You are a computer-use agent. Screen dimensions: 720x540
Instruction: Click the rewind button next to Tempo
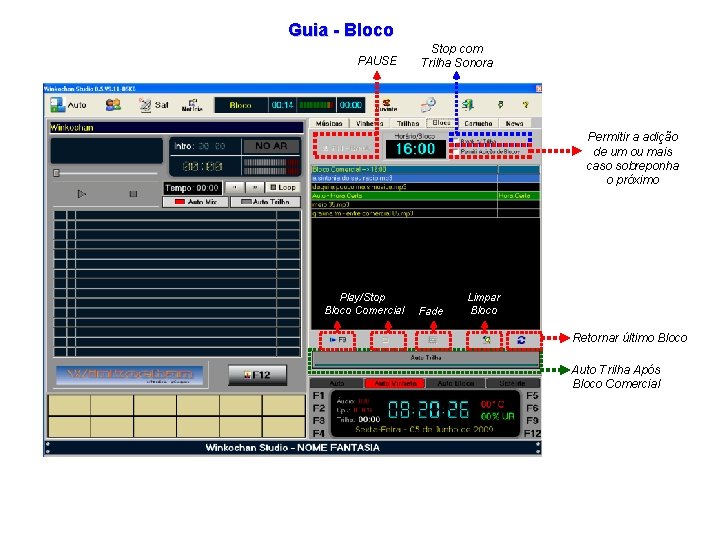pyautogui.click(x=235, y=187)
